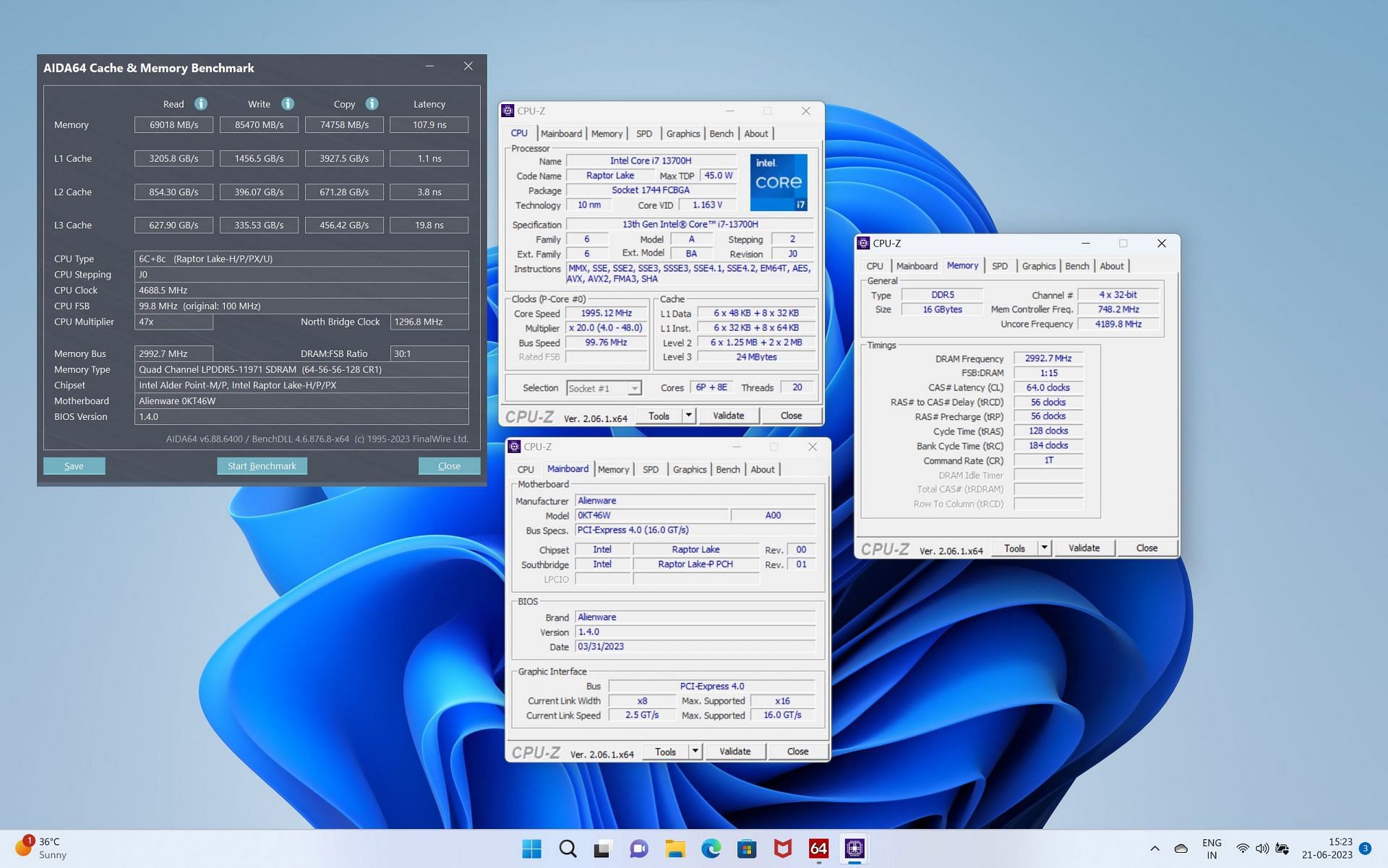Click Validate in Mainboard CPU-Z window

[734, 752]
